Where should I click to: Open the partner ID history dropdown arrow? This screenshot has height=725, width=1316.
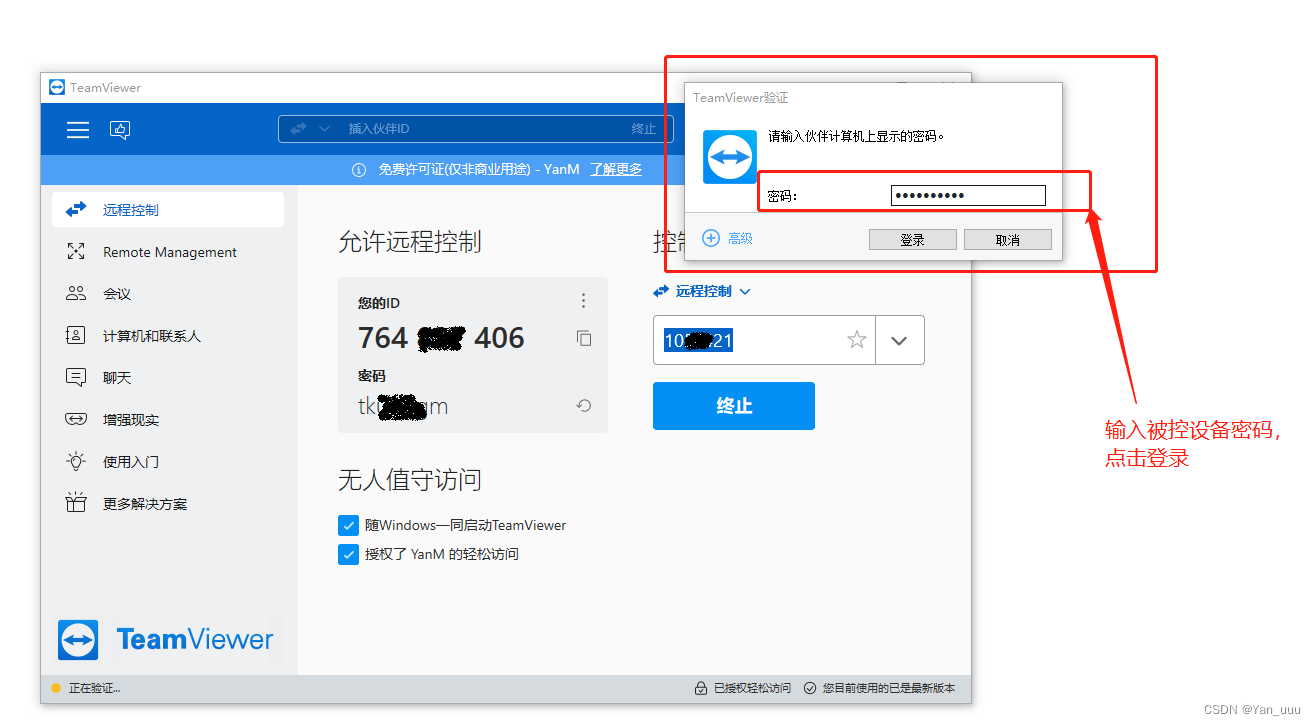tap(899, 340)
